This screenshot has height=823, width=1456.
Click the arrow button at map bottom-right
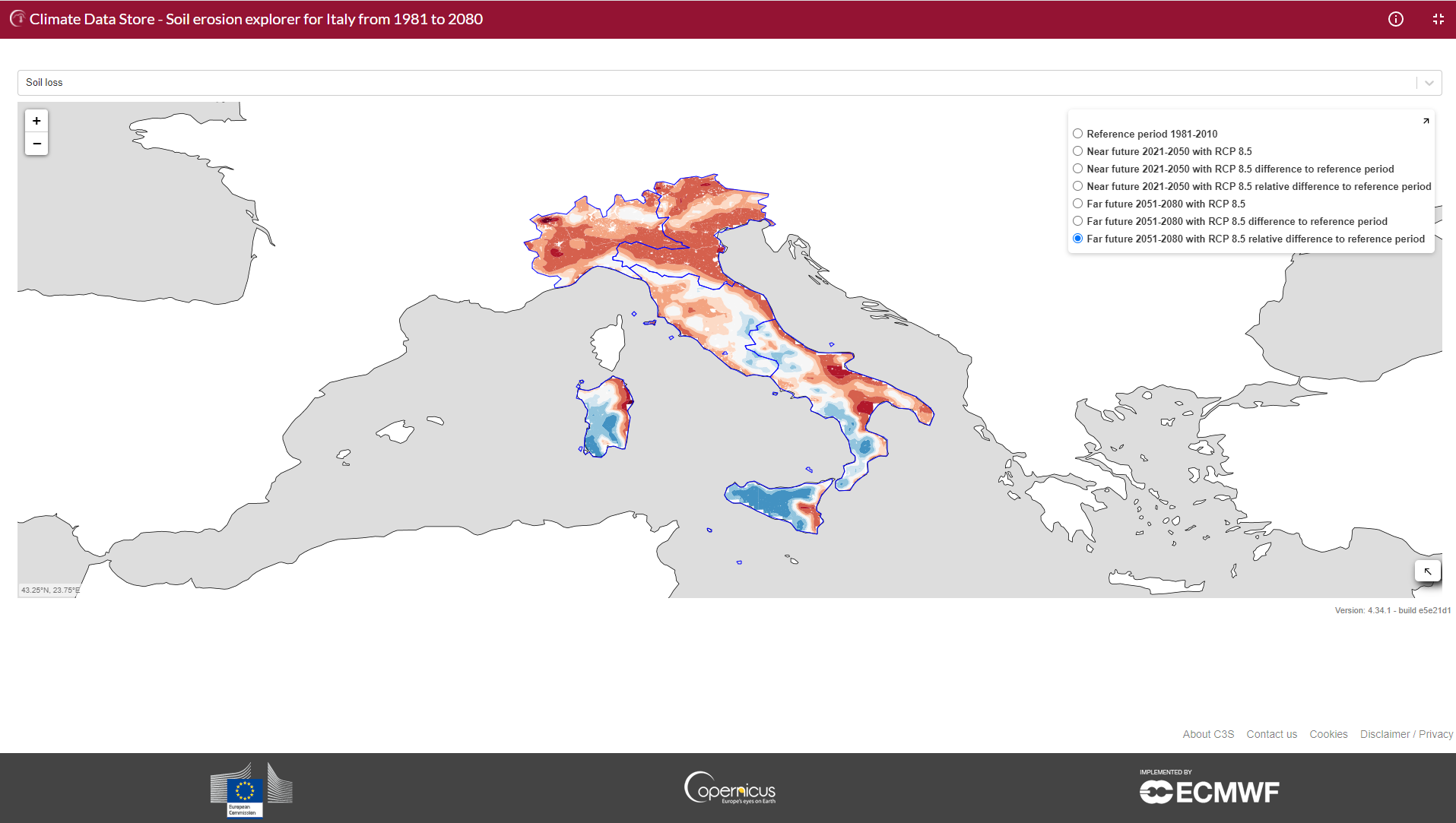1427,571
